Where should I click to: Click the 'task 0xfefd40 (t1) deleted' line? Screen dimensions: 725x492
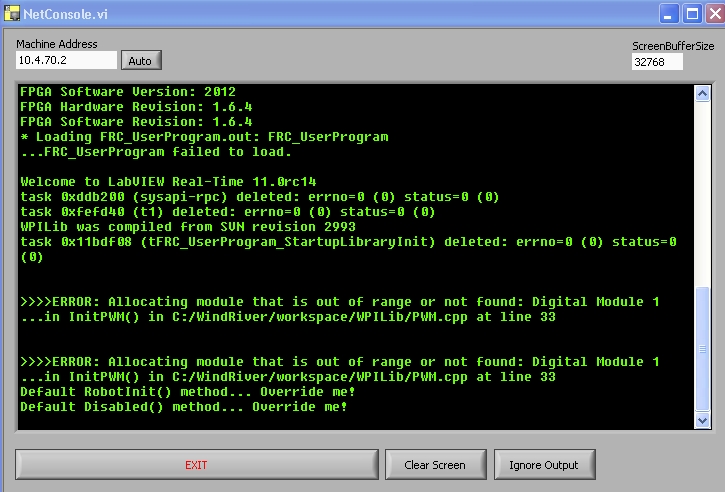pyautogui.click(x=228, y=212)
